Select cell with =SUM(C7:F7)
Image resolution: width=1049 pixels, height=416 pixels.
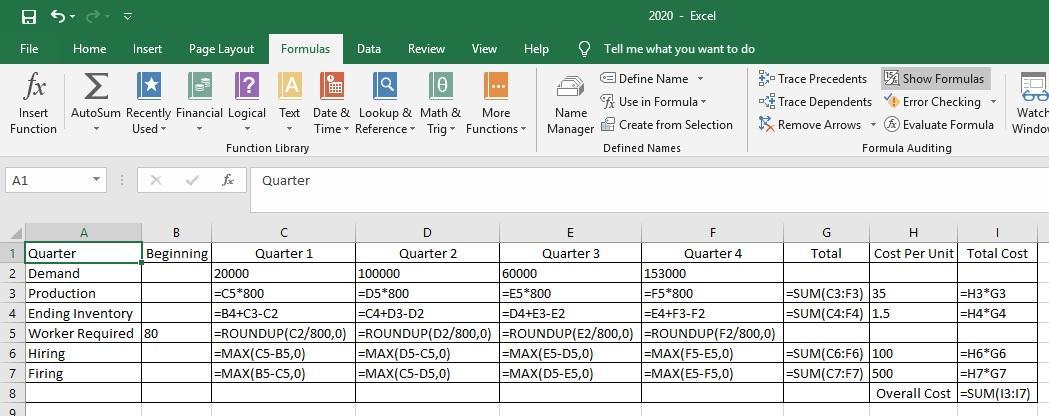[x=827, y=373]
